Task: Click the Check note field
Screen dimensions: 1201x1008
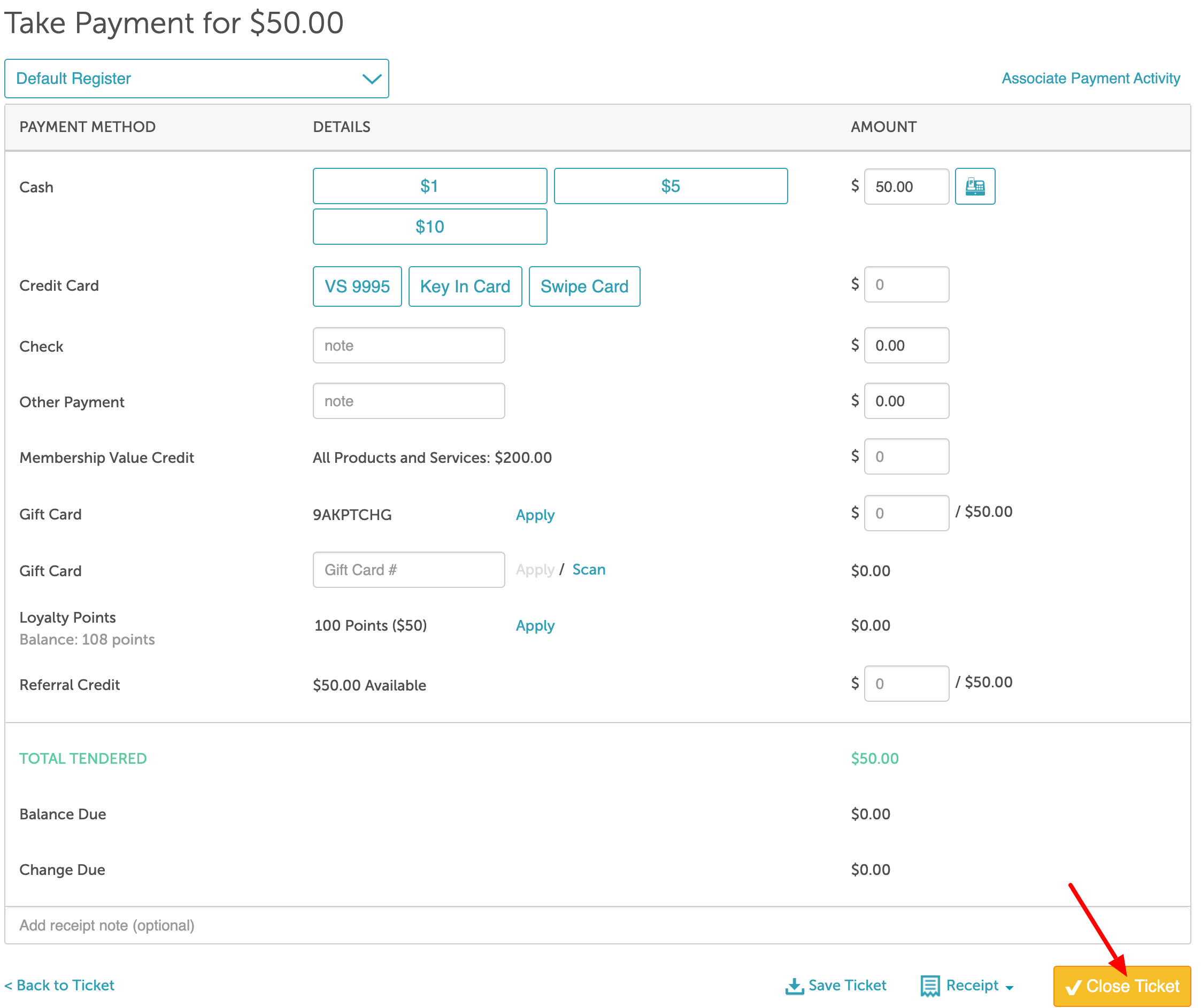Action: 409,345
